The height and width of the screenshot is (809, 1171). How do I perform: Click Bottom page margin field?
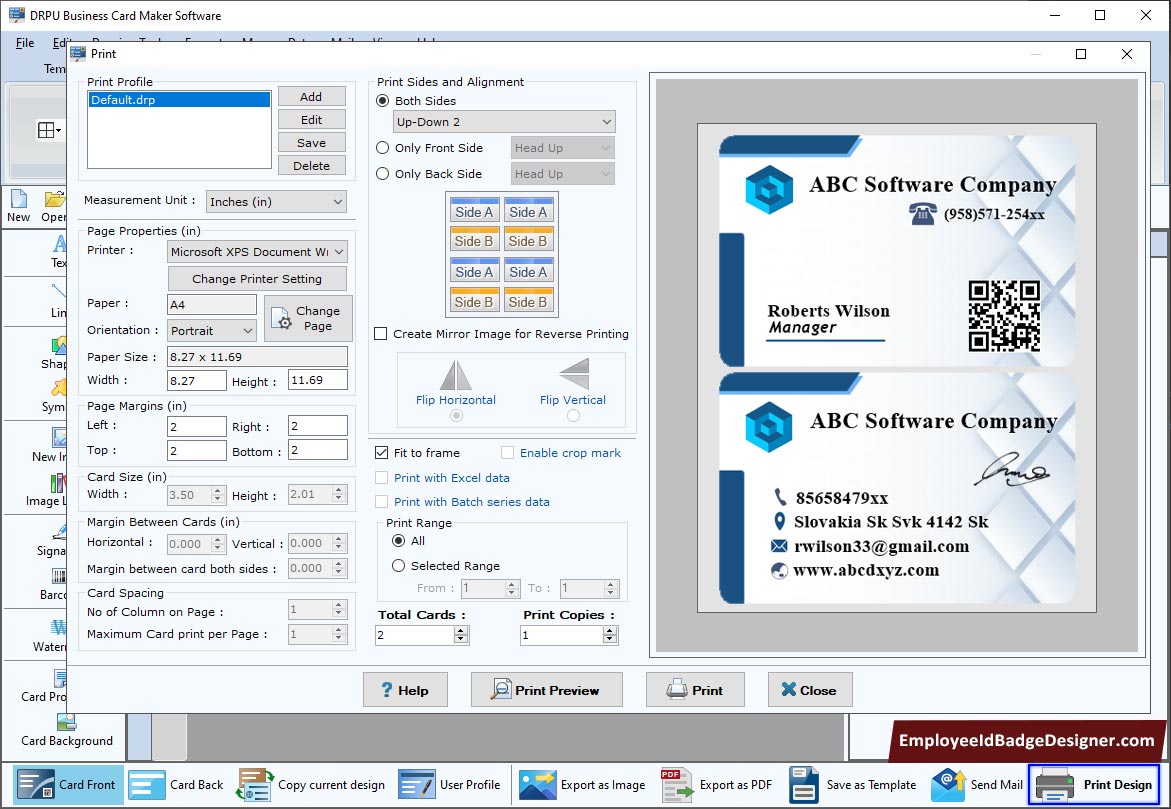pos(317,450)
